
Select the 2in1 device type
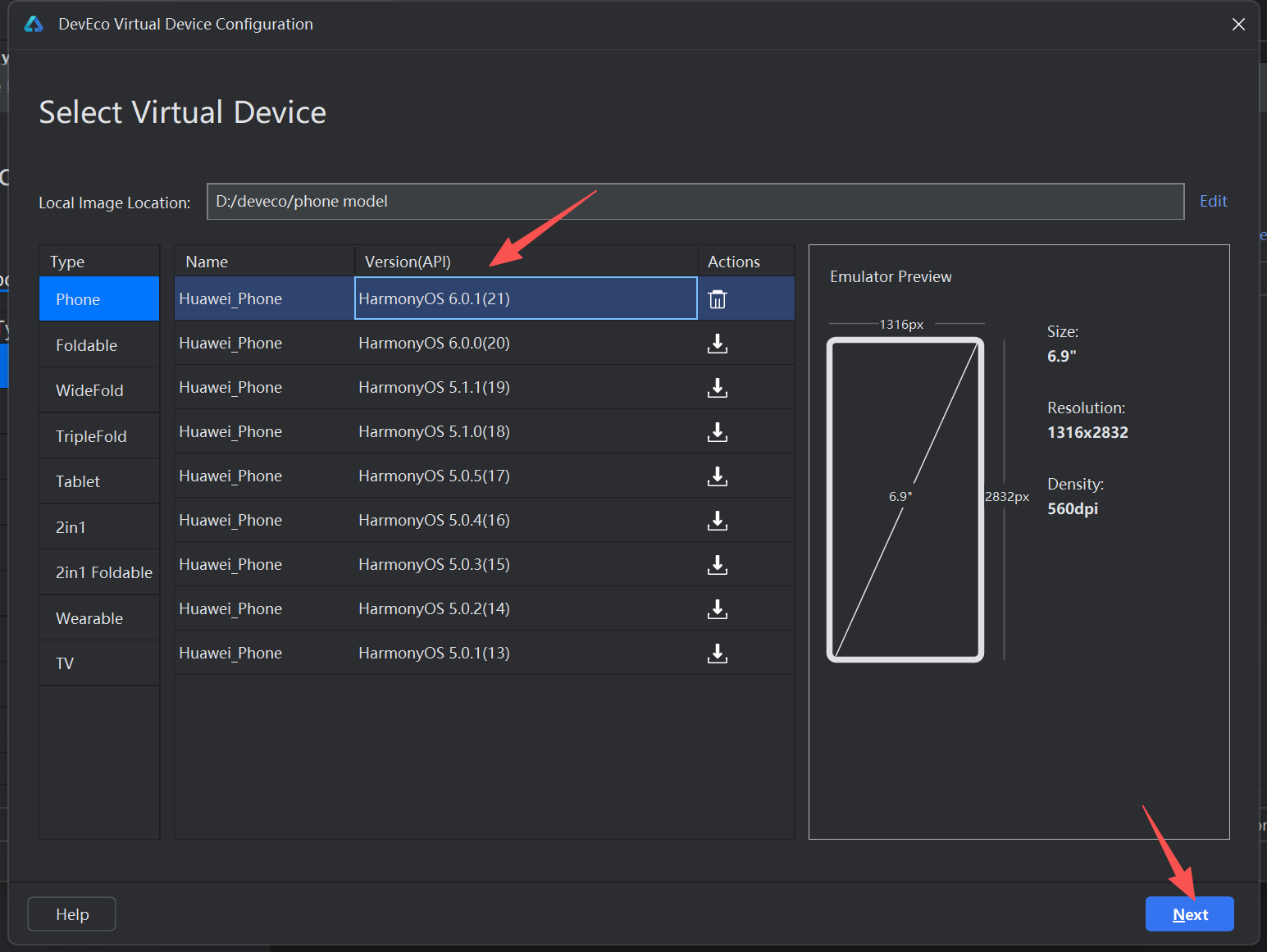(99, 527)
